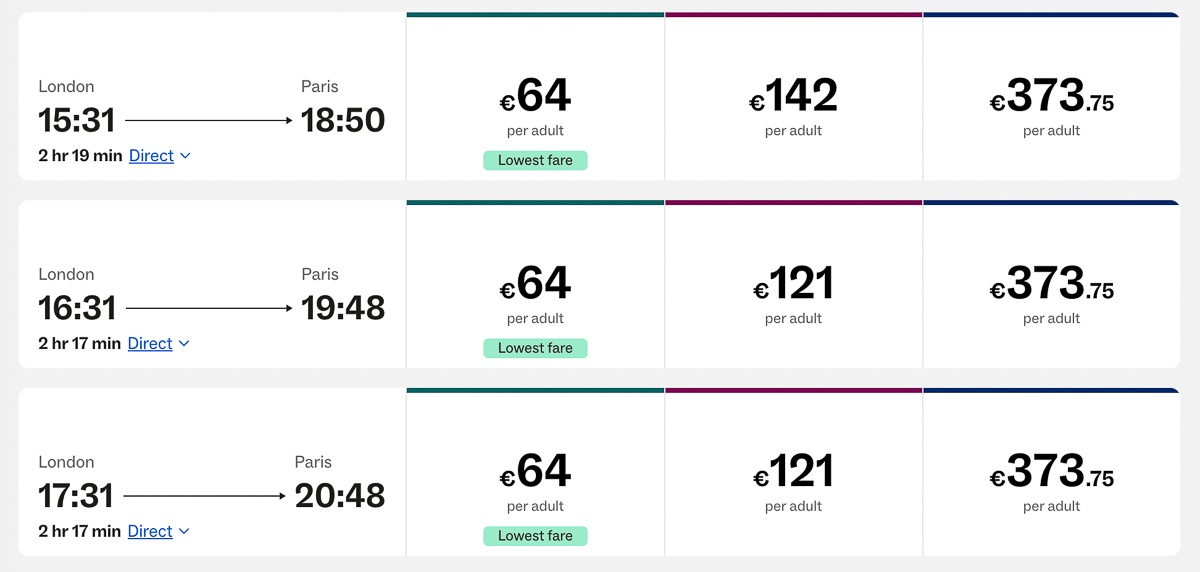
Task: Select the €64 fare on 15:31 train
Action: (535, 97)
